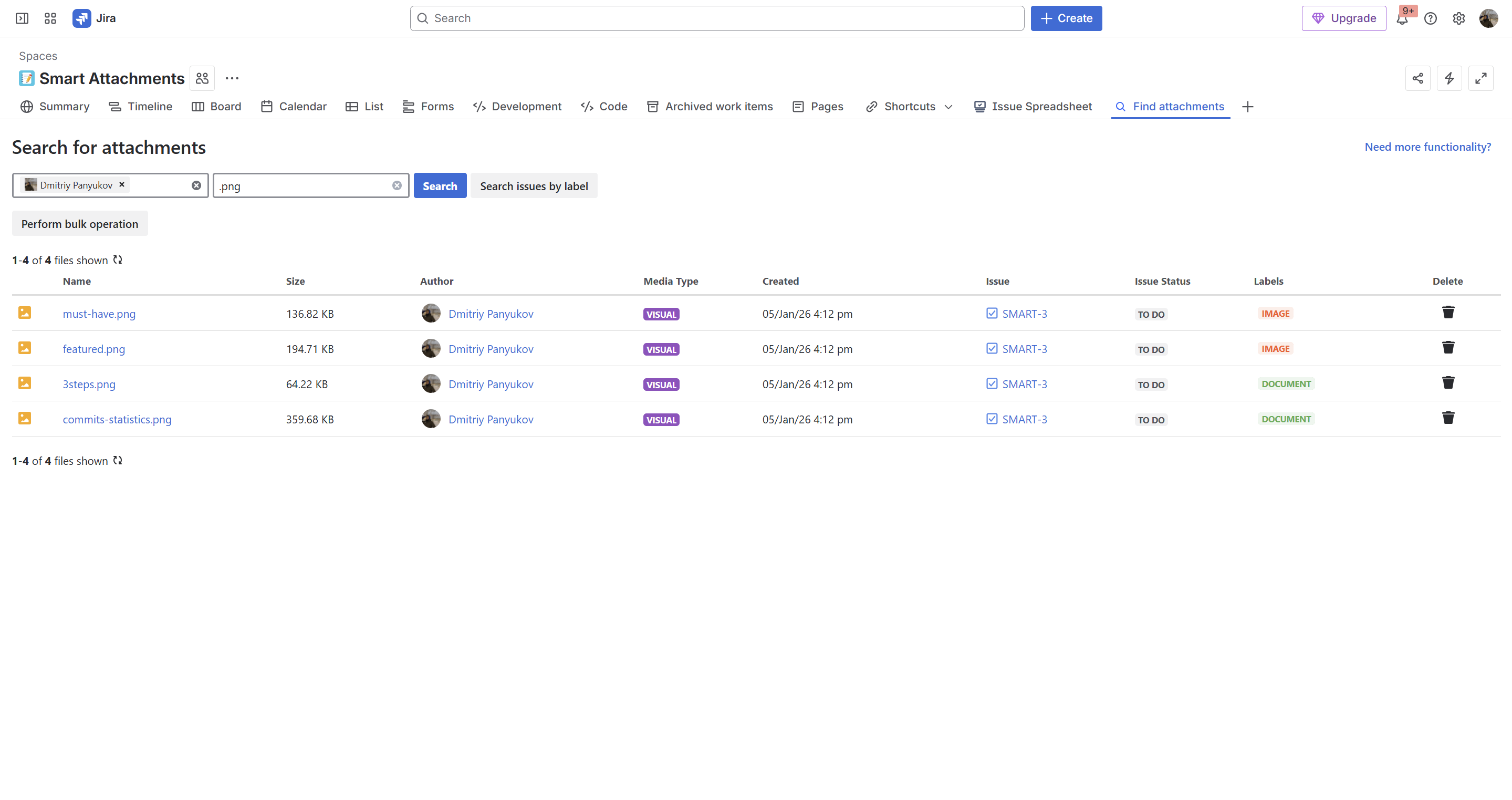Toggle the sidebar panel icon
This screenshot has width=1512, height=800.
click(x=22, y=18)
